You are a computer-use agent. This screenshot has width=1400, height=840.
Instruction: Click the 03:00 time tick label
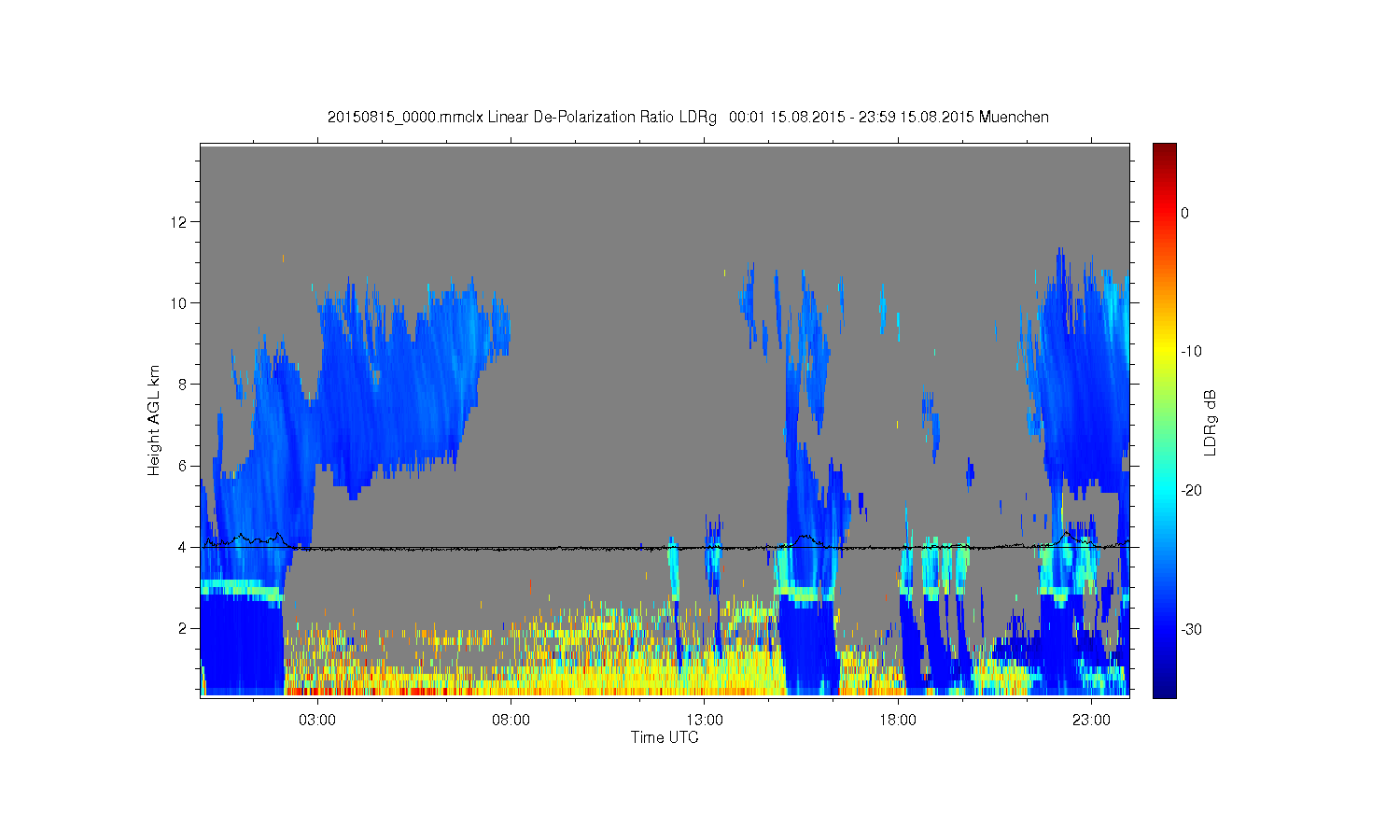[x=317, y=721]
